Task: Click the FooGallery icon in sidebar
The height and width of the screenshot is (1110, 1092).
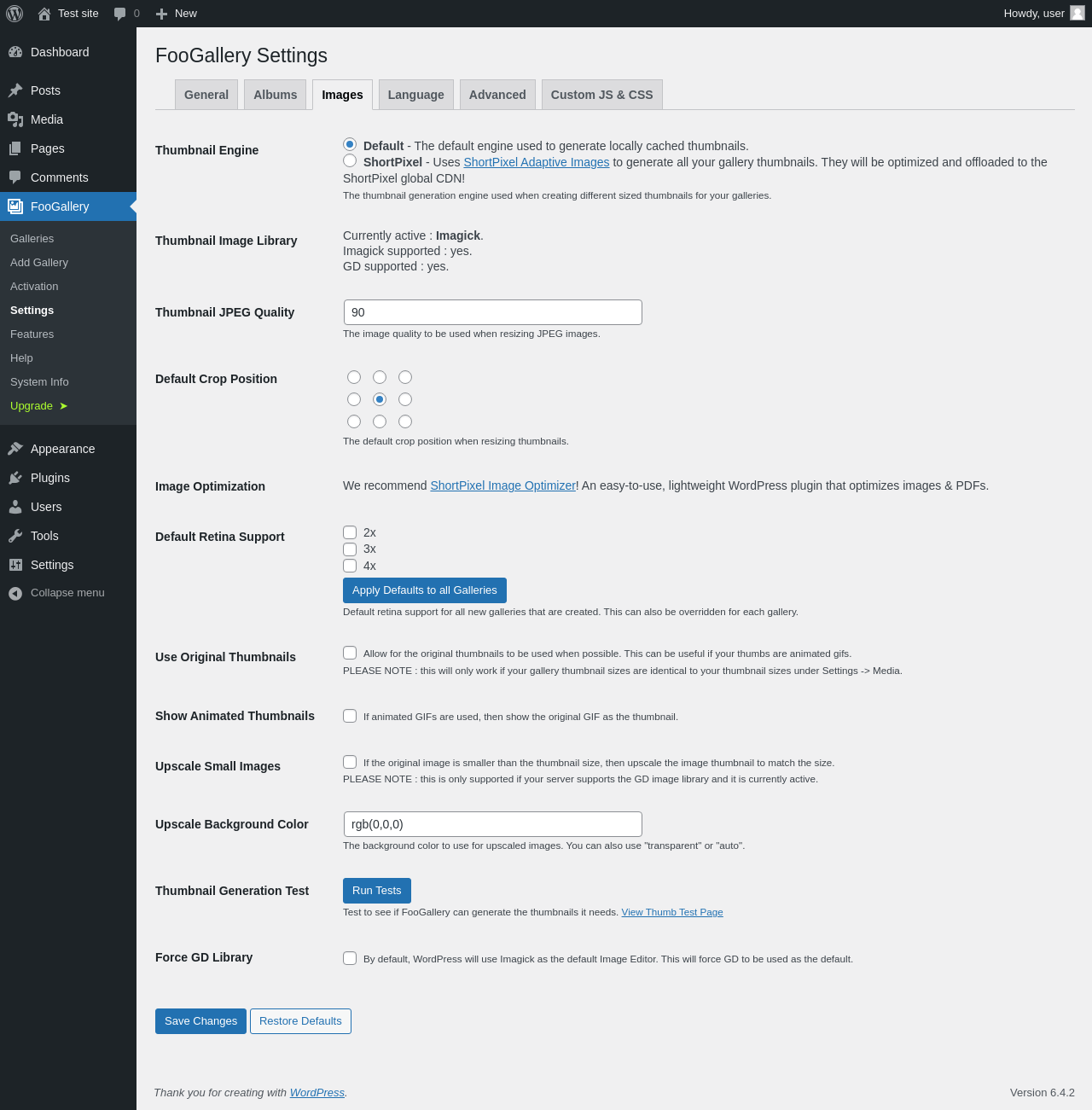Action: coord(15,206)
